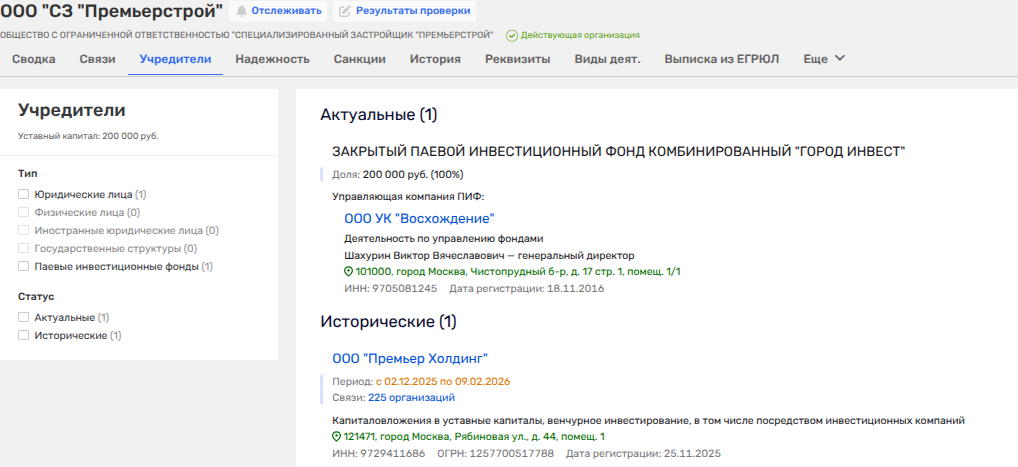Click Дата регистрации: 25.11.2025

click(x=643, y=453)
